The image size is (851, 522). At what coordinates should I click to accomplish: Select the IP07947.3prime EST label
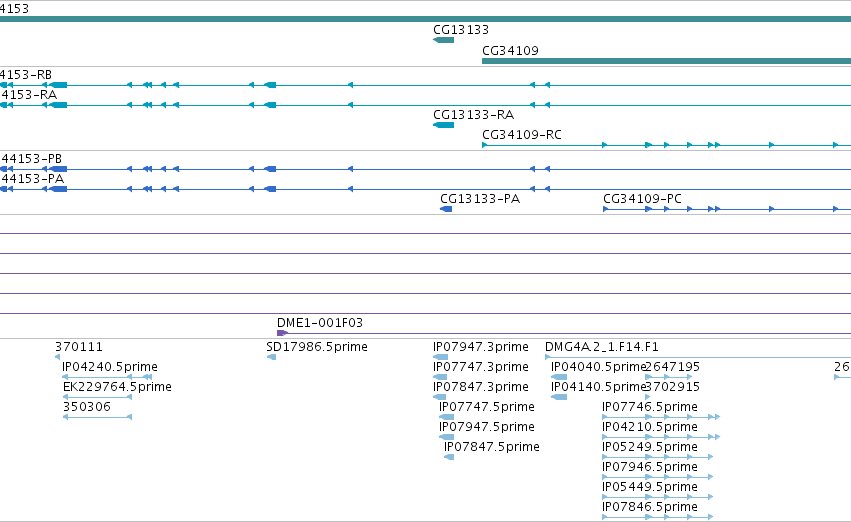coord(481,347)
